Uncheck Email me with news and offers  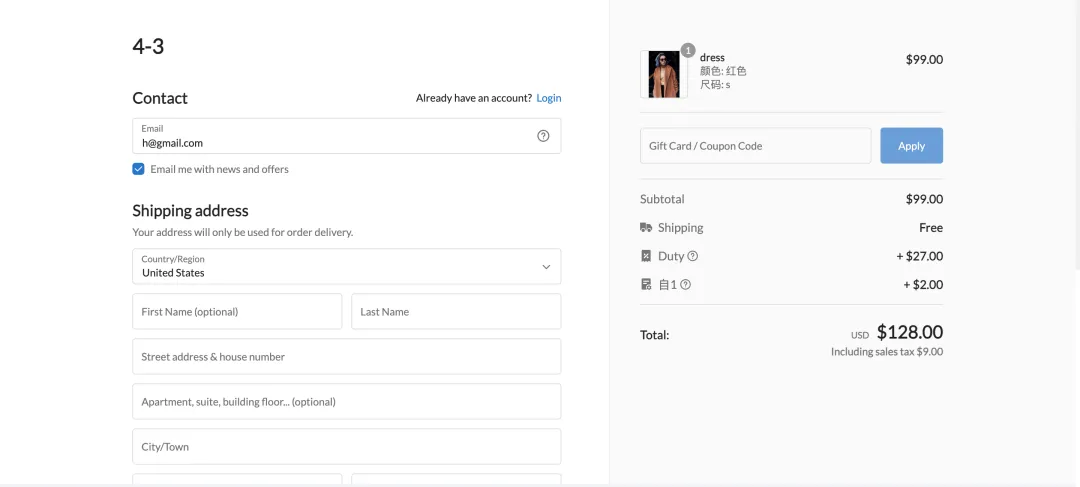pos(139,169)
